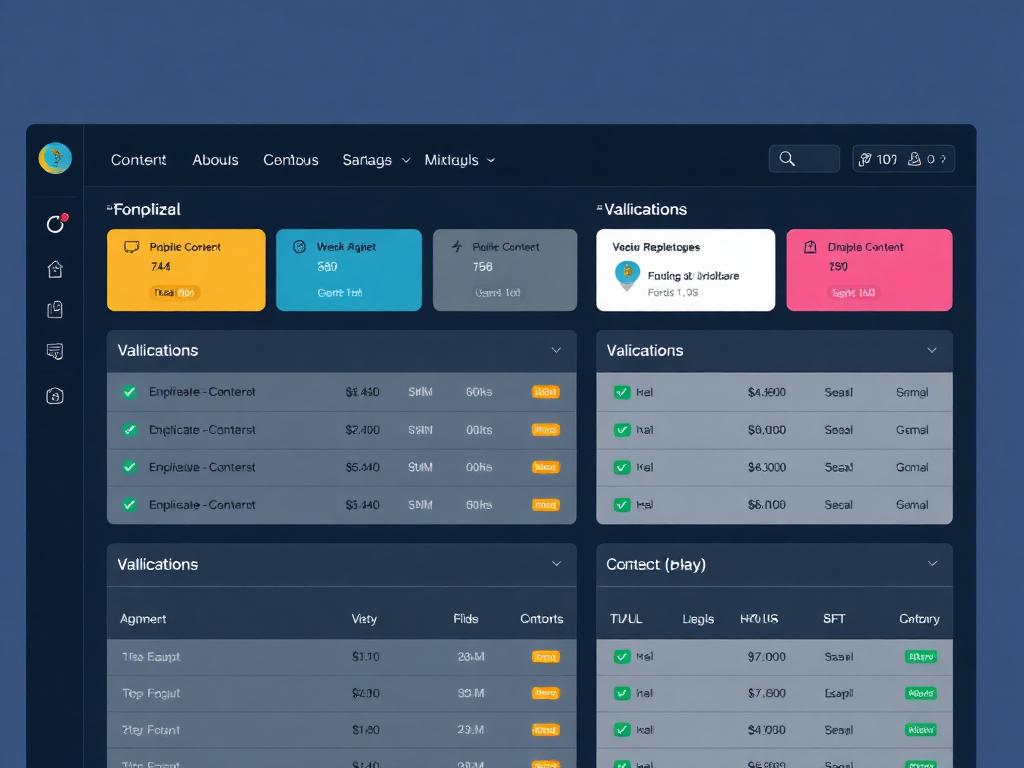This screenshot has height=768, width=1024.
Task: Go to the home icon in the sidebar
Action: click(55, 268)
